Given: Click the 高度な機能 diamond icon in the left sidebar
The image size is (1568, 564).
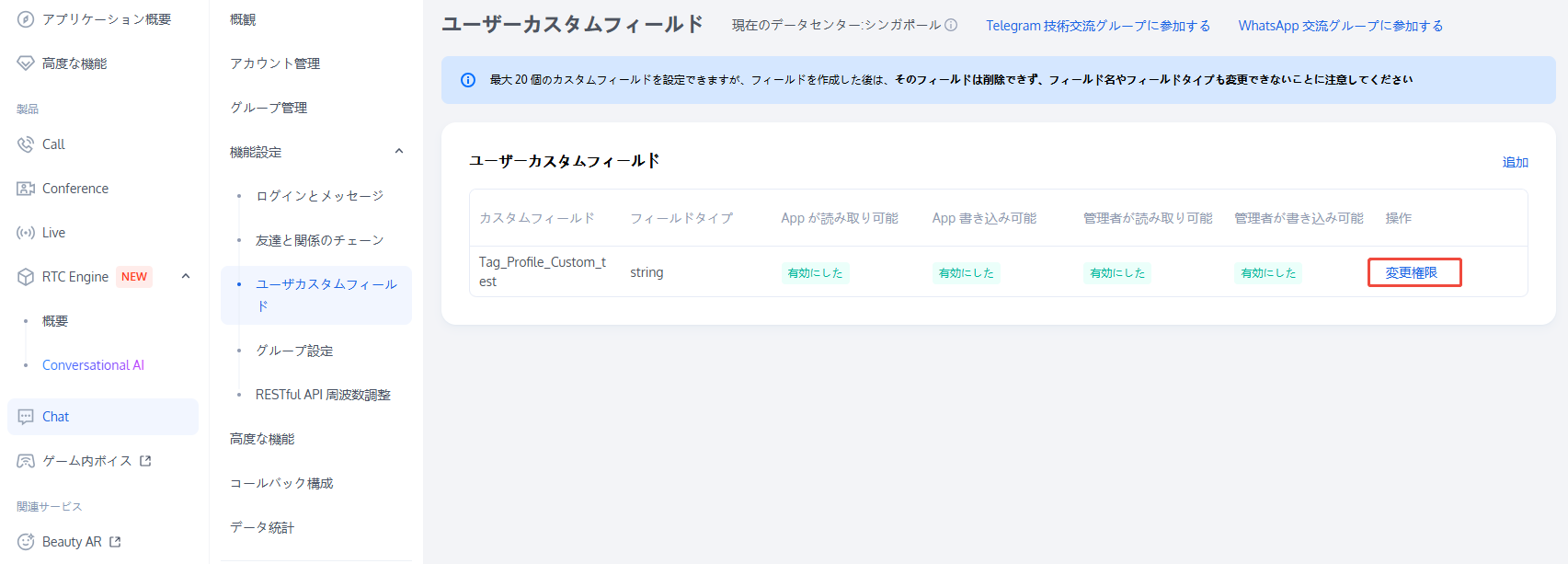Looking at the screenshot, I should 26,63.
